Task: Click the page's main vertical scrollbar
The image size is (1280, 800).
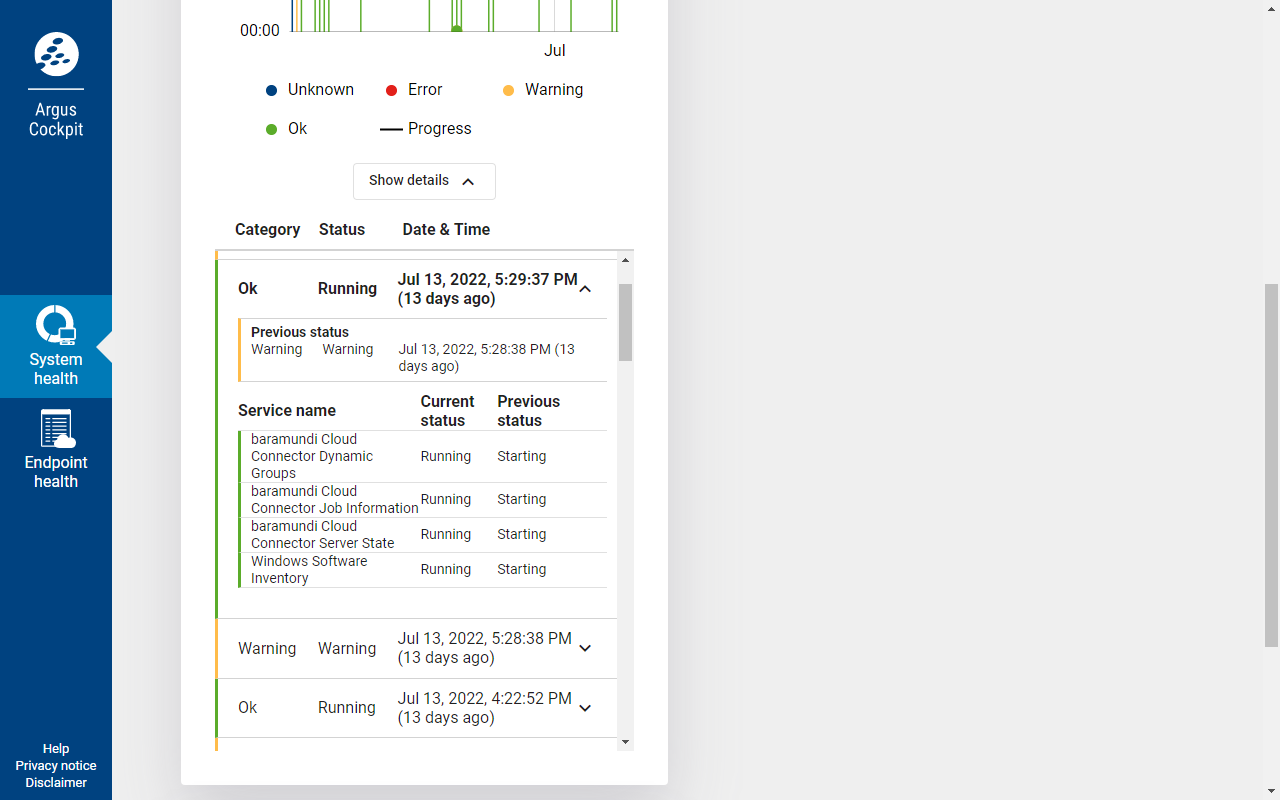Action: 1271,465
